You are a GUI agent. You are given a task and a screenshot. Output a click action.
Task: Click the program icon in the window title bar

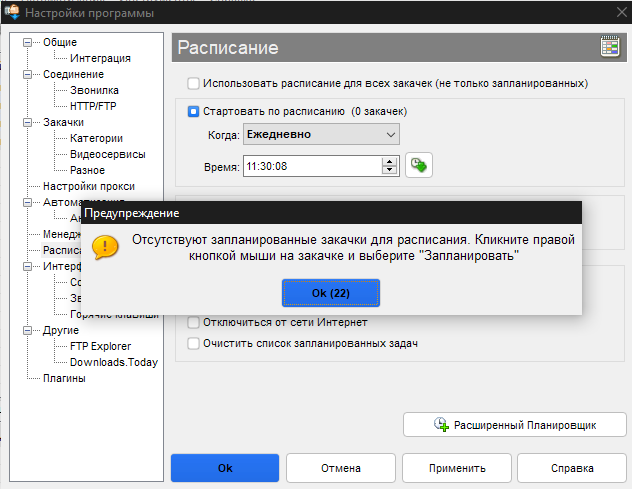[x=12, y=12]
